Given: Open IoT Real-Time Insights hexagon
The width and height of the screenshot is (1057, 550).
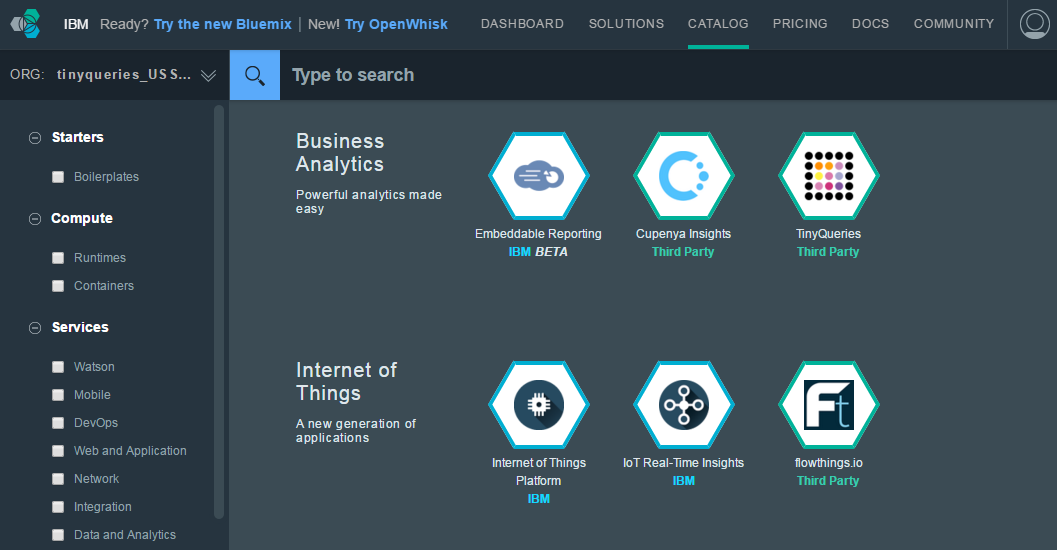Looking at the screenshot, I should (684, 405).
